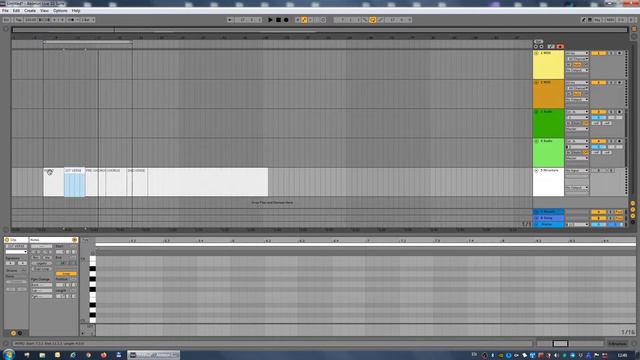This screenshot has width=640, height=360.
Task: Set monitor to Auto on 2 MIDI track
Action: [577, 94]
